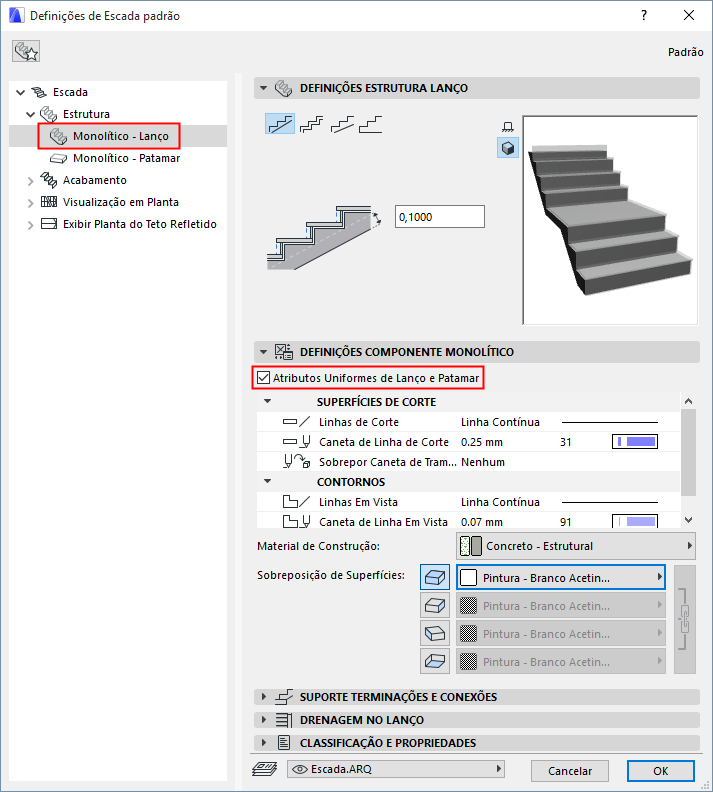Image resolution: width=713 pixels, height=792 pixels.
Task: Click the 3D stair preview image
Action: [x=610, y=220]
